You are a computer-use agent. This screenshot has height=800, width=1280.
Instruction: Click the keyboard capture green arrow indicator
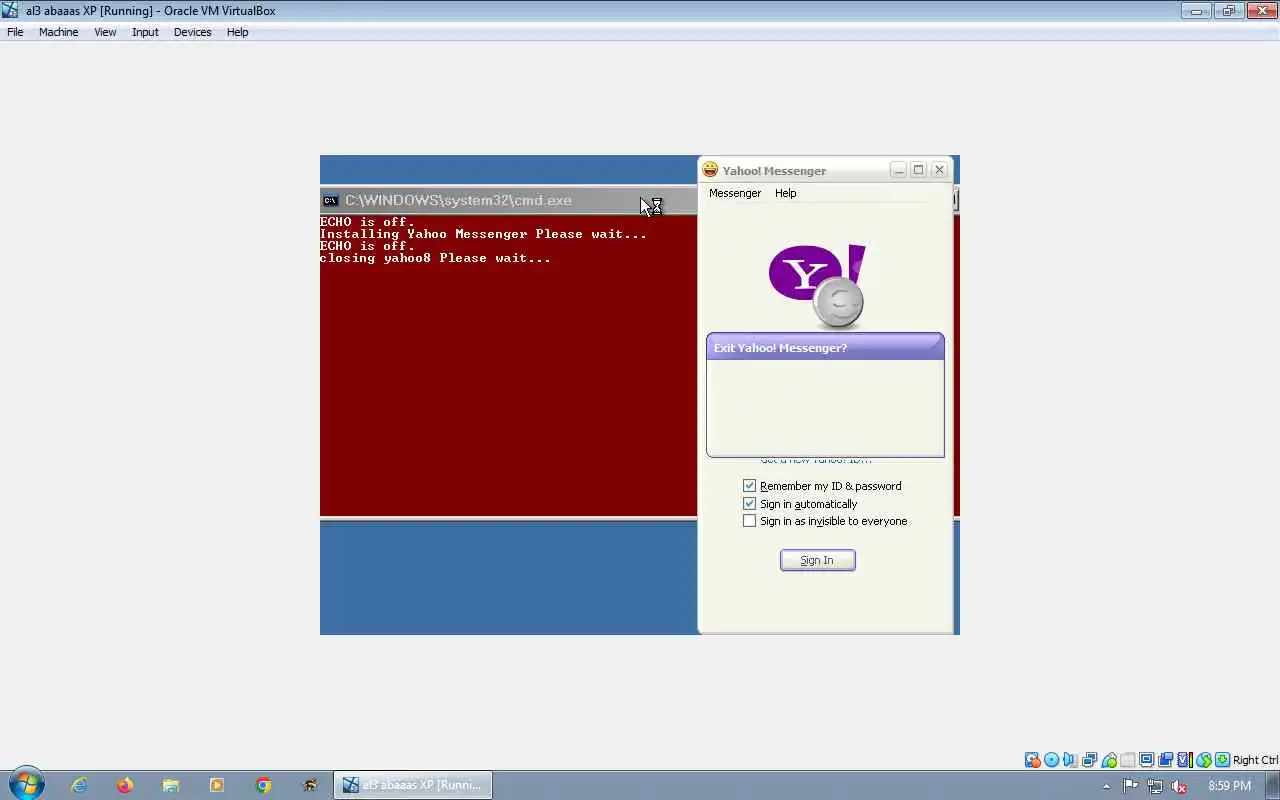(1222, 760)
